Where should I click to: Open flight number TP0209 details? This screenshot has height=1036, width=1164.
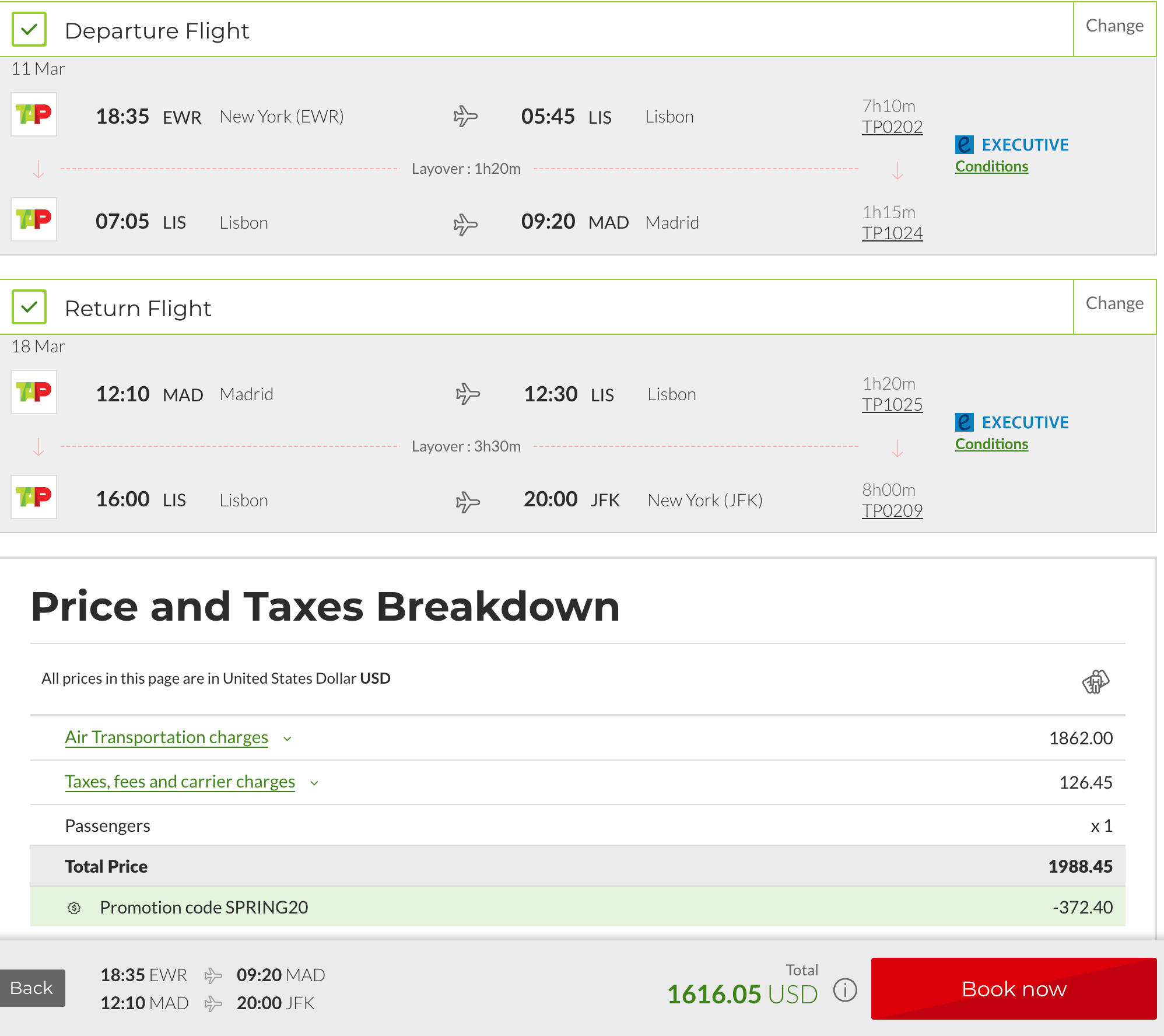pyautogui.click(x=892, y=511)
